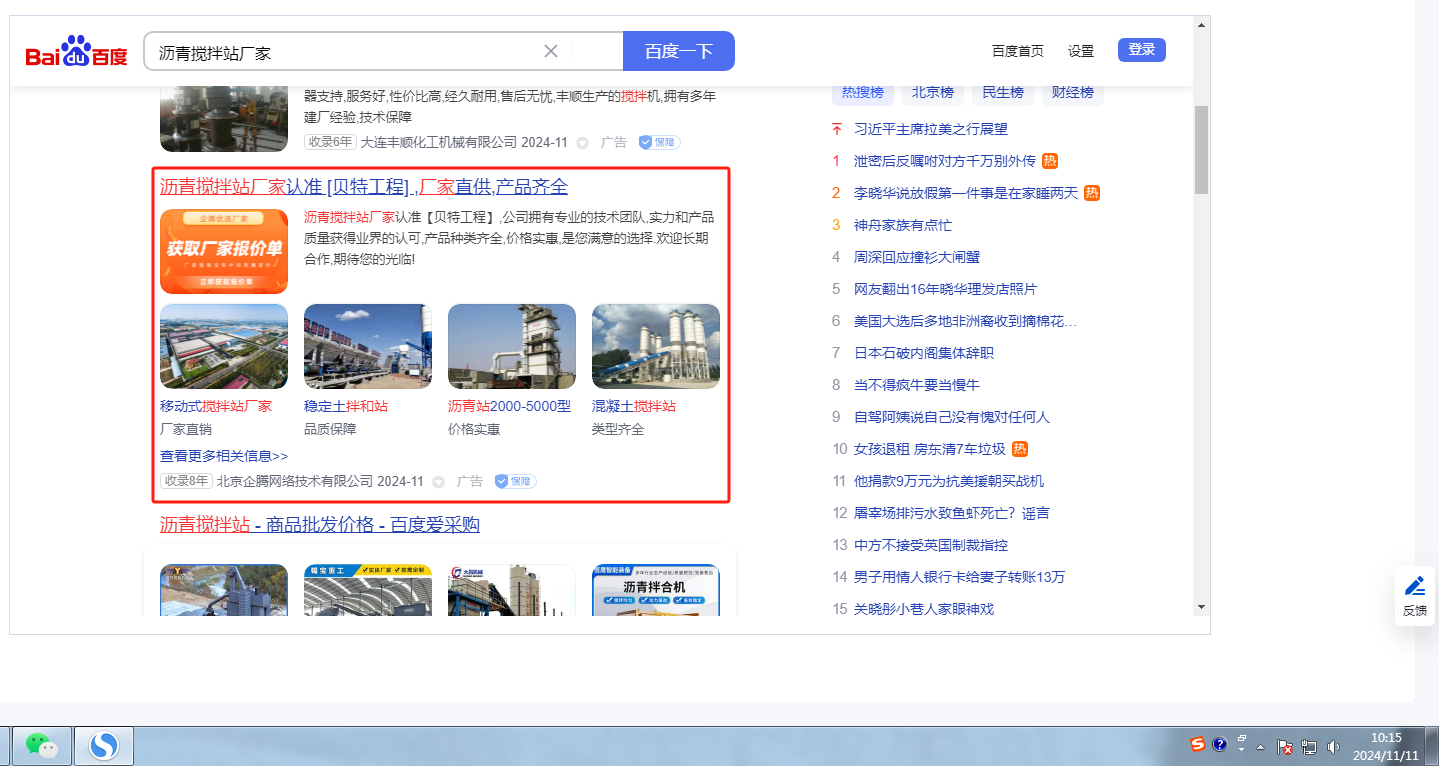
Task: Show hidden system tray icons
Action: [x=1260, y=747]
